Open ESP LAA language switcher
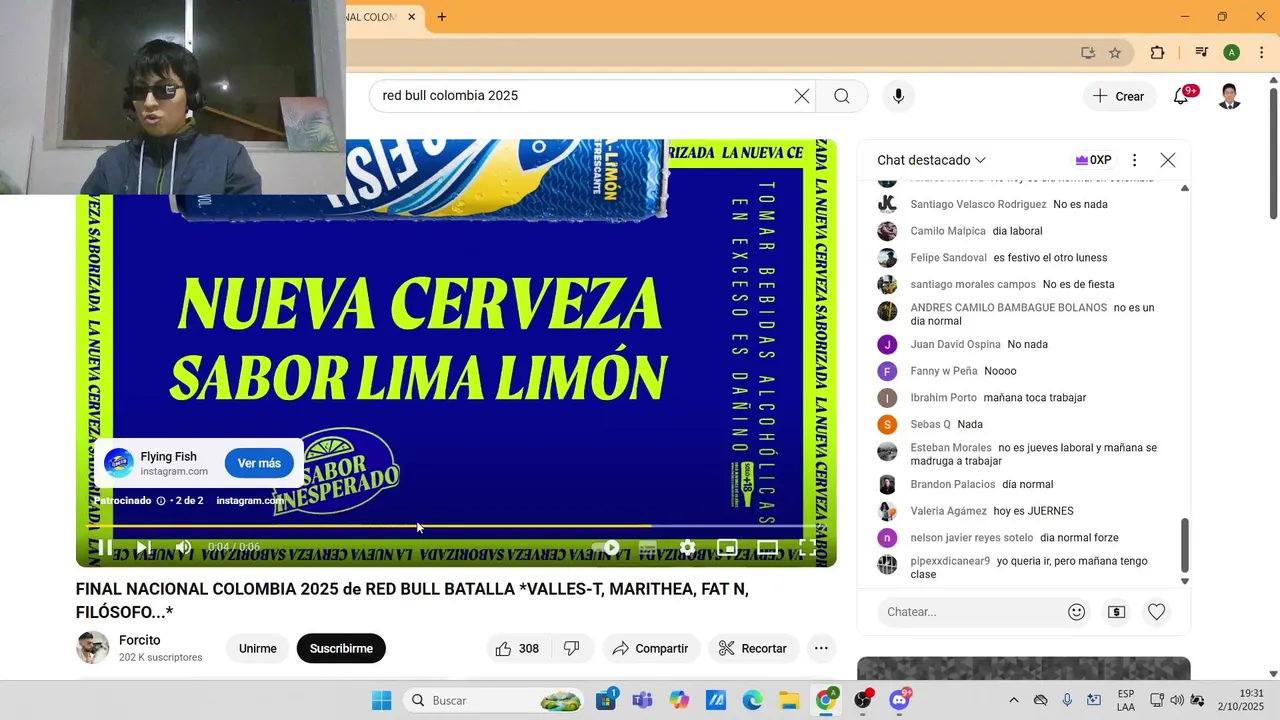This screenshot has height=720, width=1280. [1126, 700]
